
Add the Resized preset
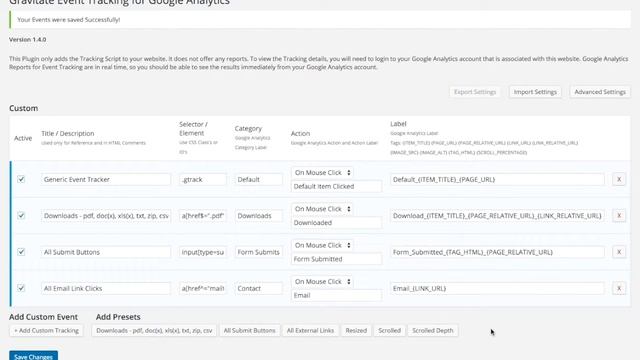(x=356, y=331)
